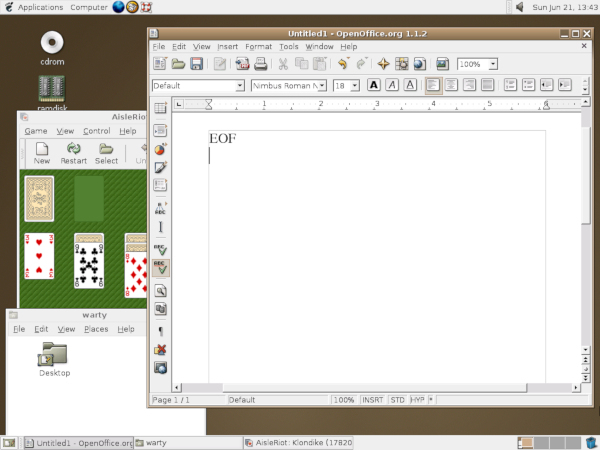The image size is (600, 450).
Task: Align text left
Action: tap(433, 85)
